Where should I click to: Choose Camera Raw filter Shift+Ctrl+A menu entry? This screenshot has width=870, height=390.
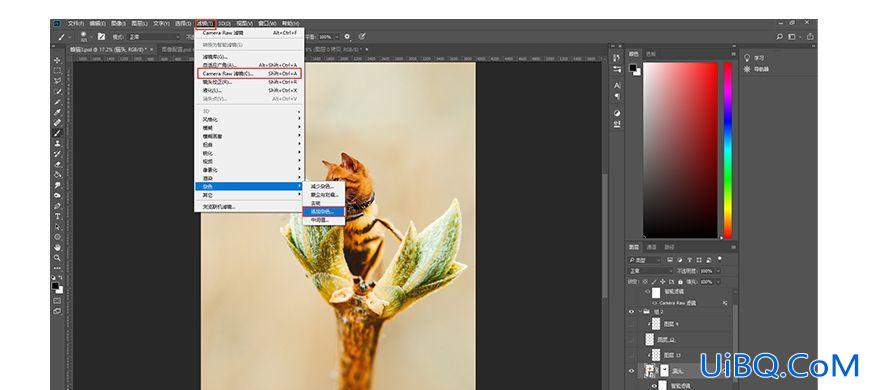click(250, 73)
